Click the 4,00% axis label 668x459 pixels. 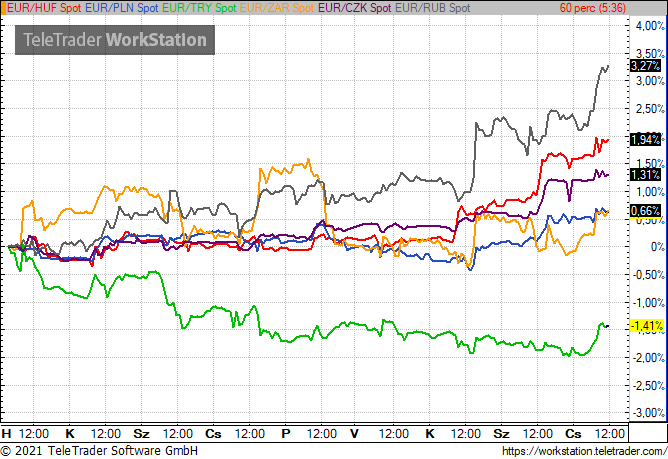click(650, 26)
